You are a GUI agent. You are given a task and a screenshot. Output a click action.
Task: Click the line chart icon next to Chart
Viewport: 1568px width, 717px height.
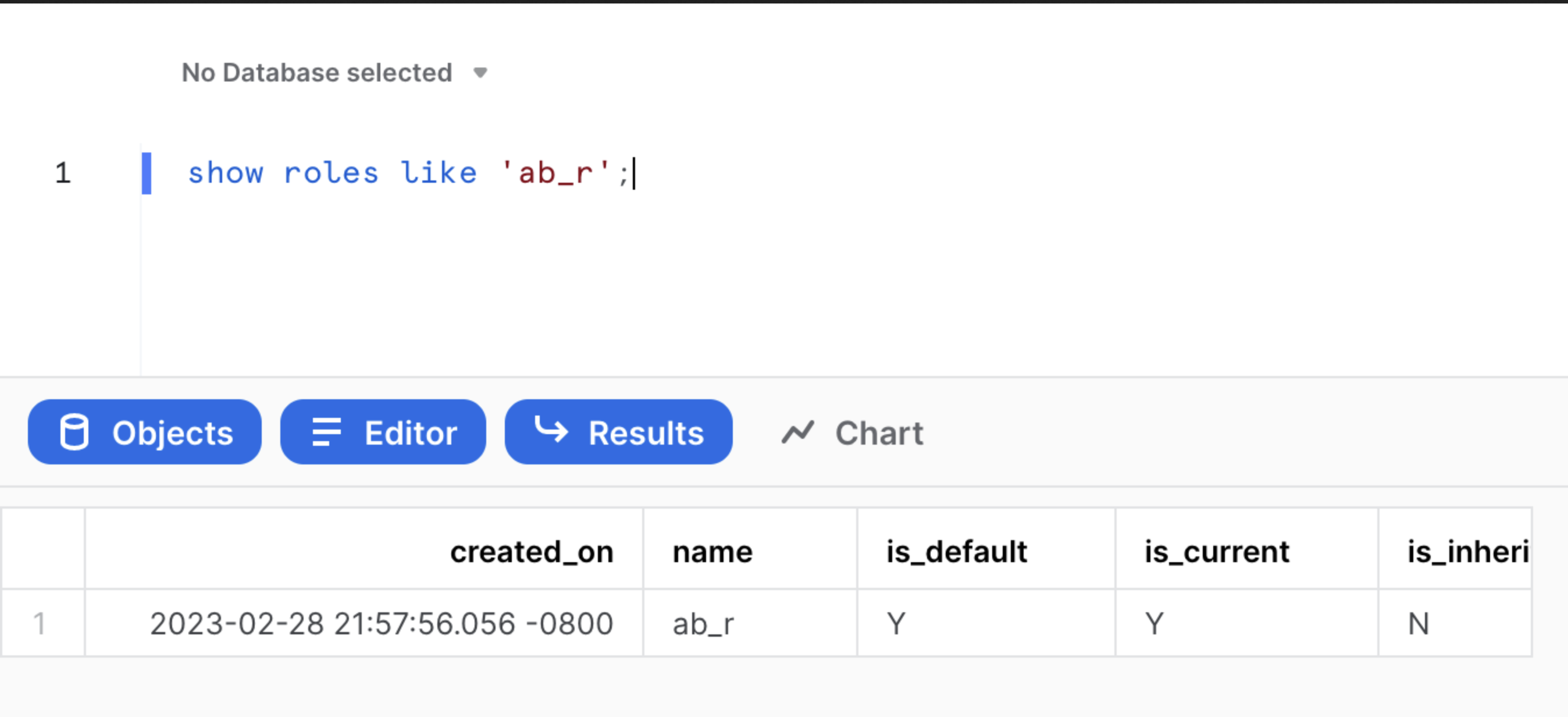798,432
